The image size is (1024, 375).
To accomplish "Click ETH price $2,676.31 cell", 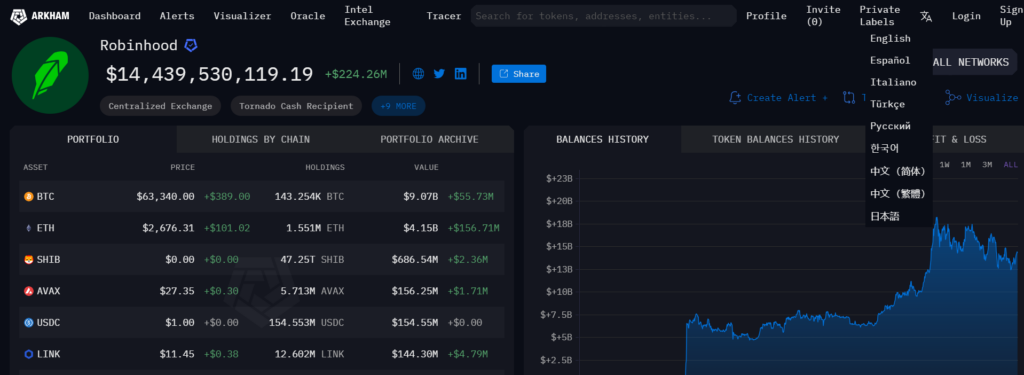I will click(168, 228).
